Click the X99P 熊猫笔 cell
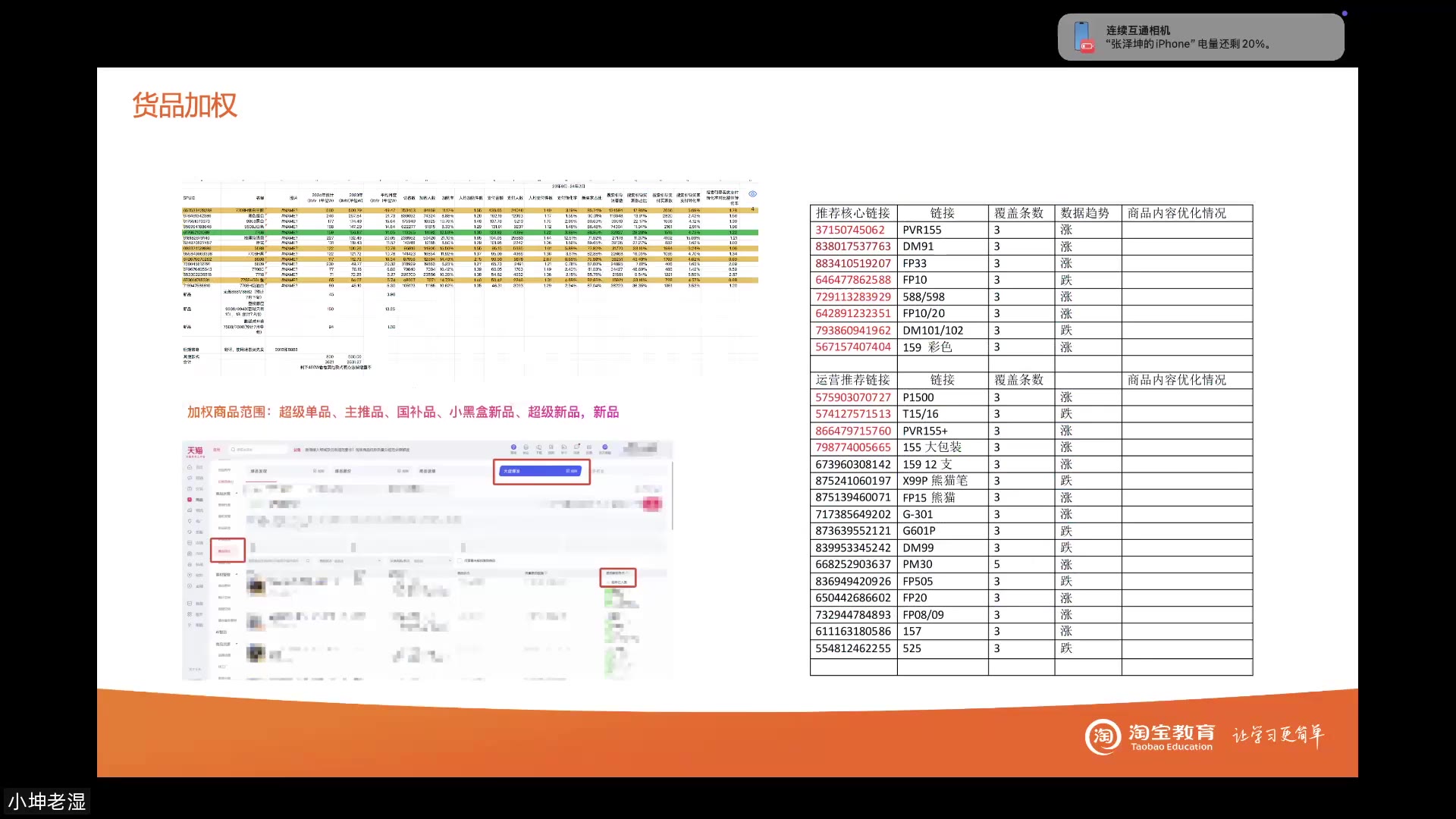The width and height of the screenshot is (1456, 819). 943,481
